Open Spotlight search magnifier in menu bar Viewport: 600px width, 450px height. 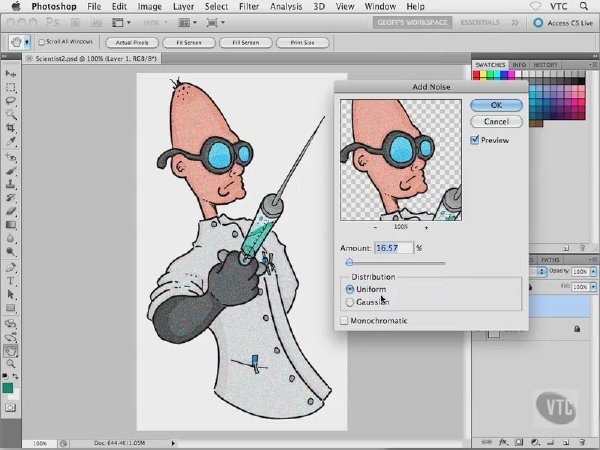[584, 6]
